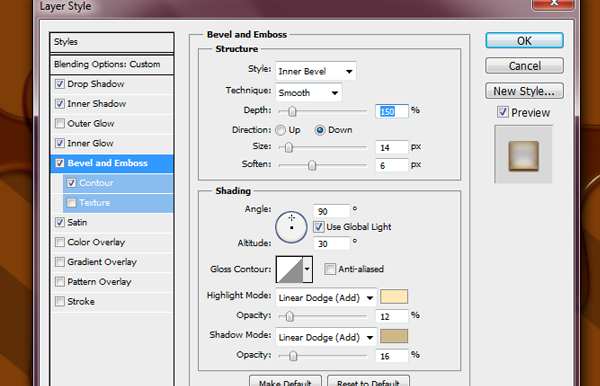600x386 pixels.
Task: Enable the Stroke checkbox
Action: tap(60, 301)
